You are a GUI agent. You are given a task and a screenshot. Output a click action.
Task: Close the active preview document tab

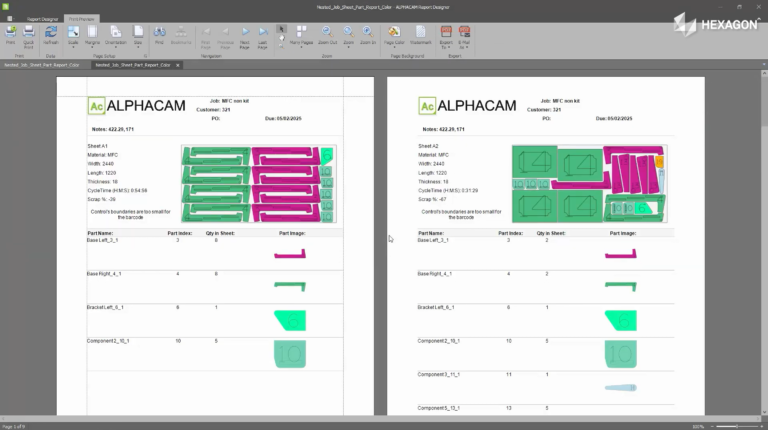click(178, 65)
